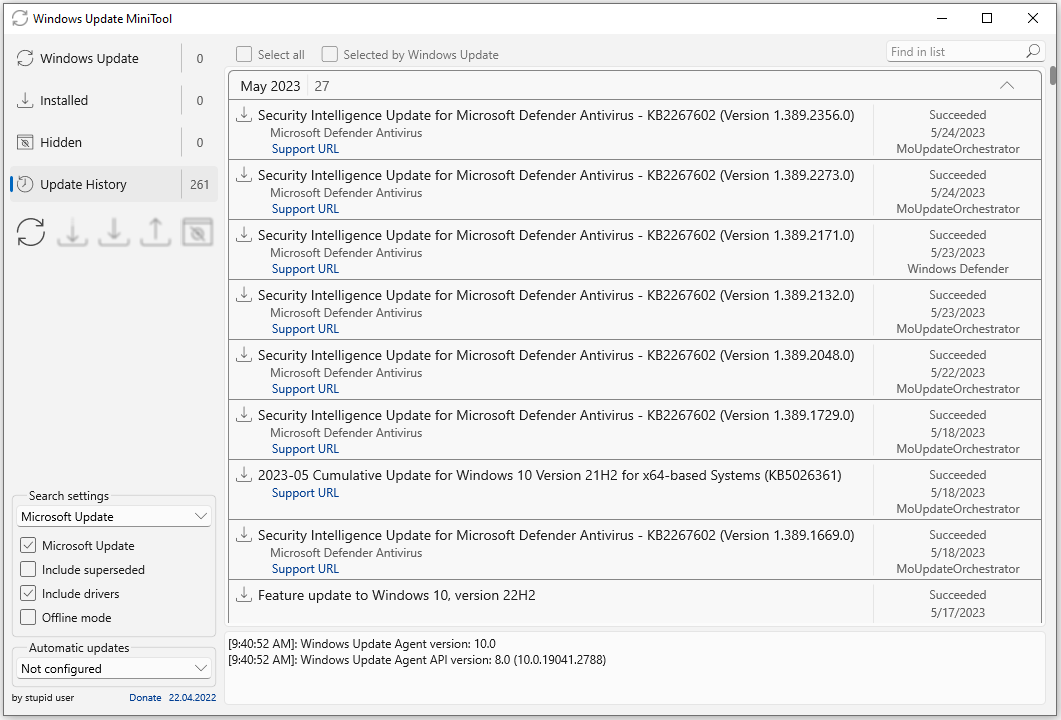Screen dimensions: 1061x720
Task: Click the download icon of the Feature update 22H2 row
Action: 244,595
